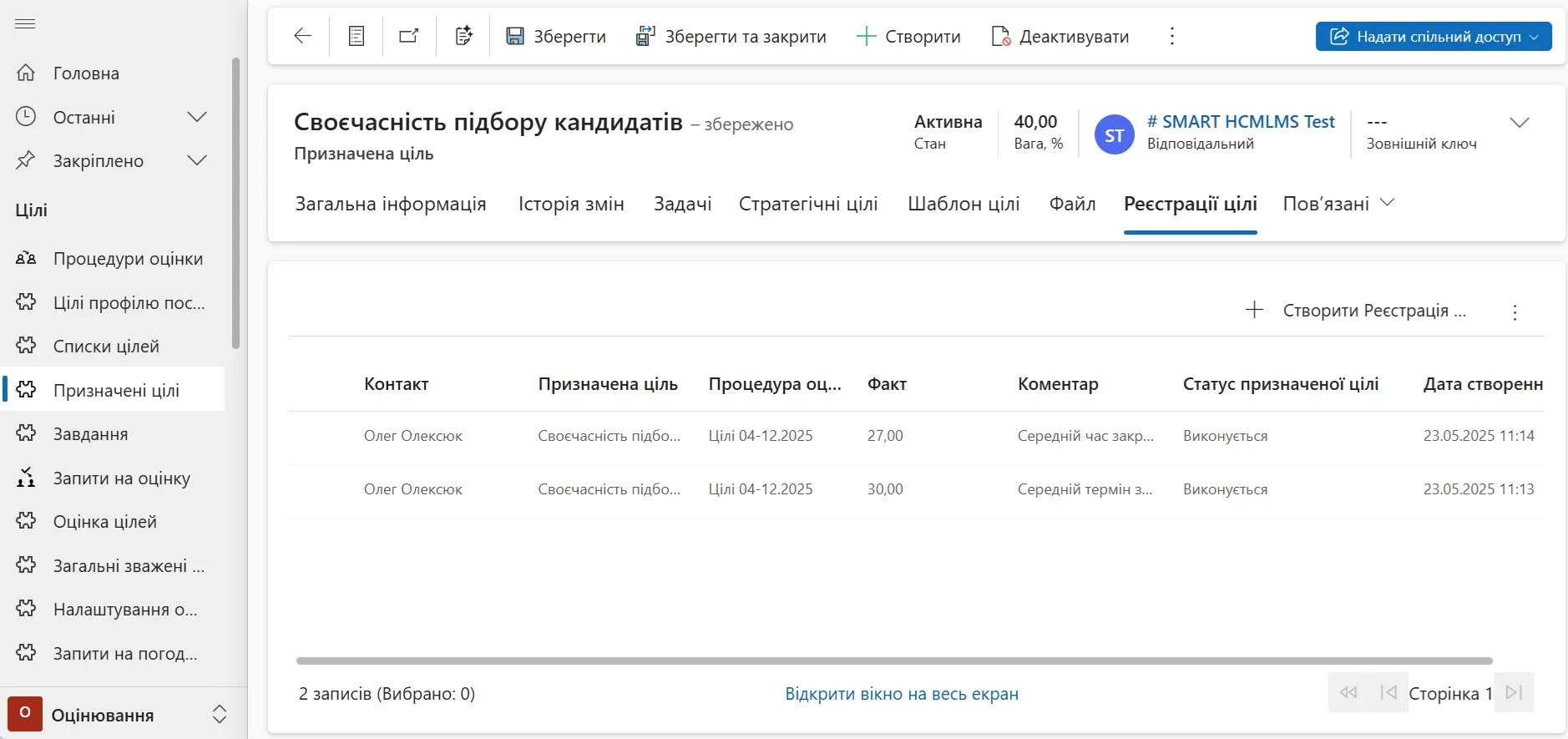Viewport: 1568px width, 739px height.
Task: Click the horizontal grid scrollbar
Action: [x=894, y=661]
